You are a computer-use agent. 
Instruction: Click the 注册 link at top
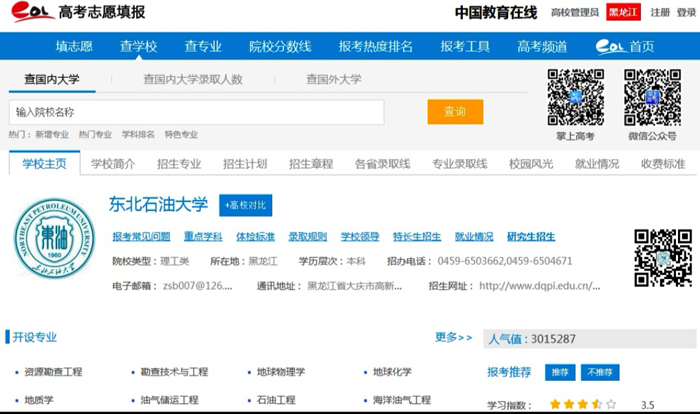[x=660, y=13]
